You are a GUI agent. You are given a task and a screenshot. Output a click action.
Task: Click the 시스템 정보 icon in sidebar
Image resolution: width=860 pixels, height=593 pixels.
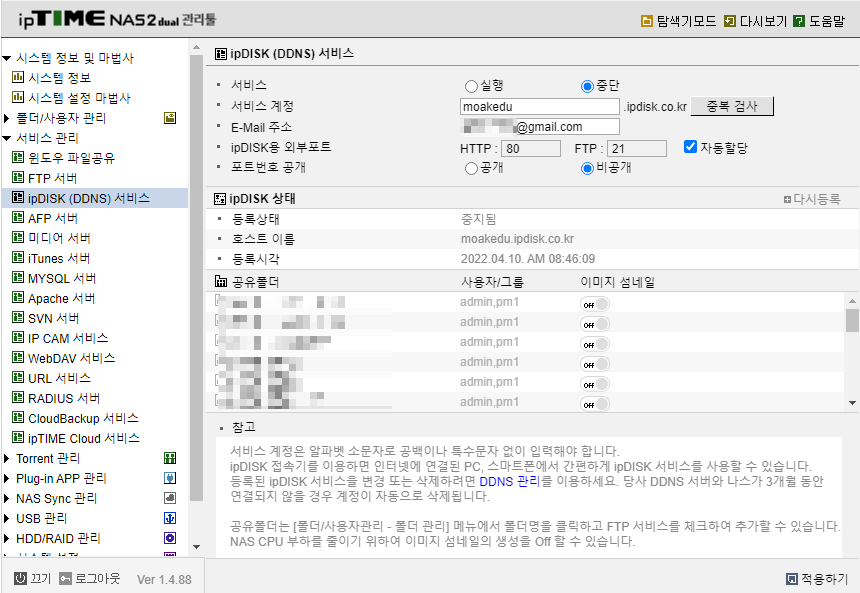tap(18, 77)
